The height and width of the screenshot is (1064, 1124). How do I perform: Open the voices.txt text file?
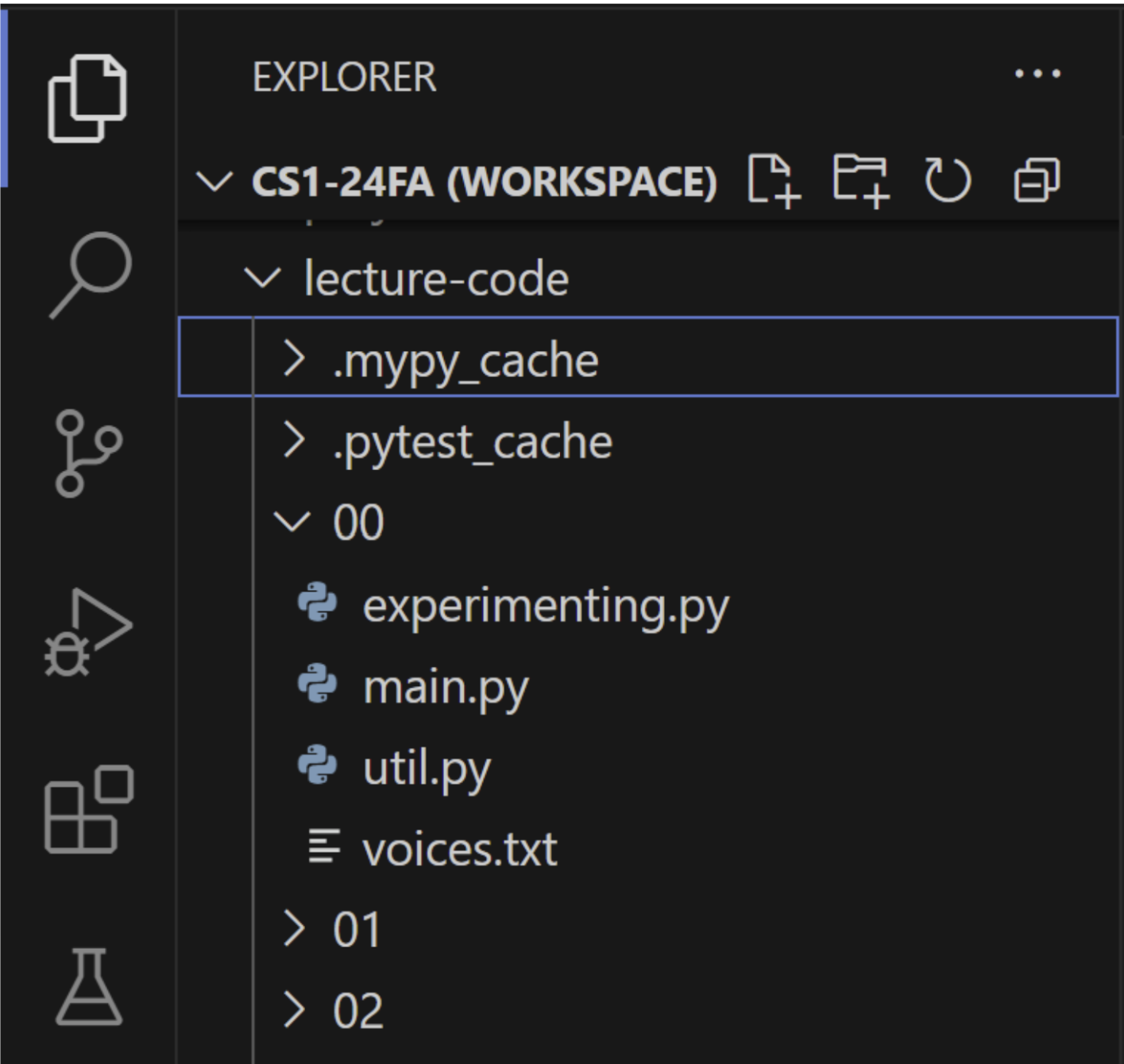pos(459,850)
